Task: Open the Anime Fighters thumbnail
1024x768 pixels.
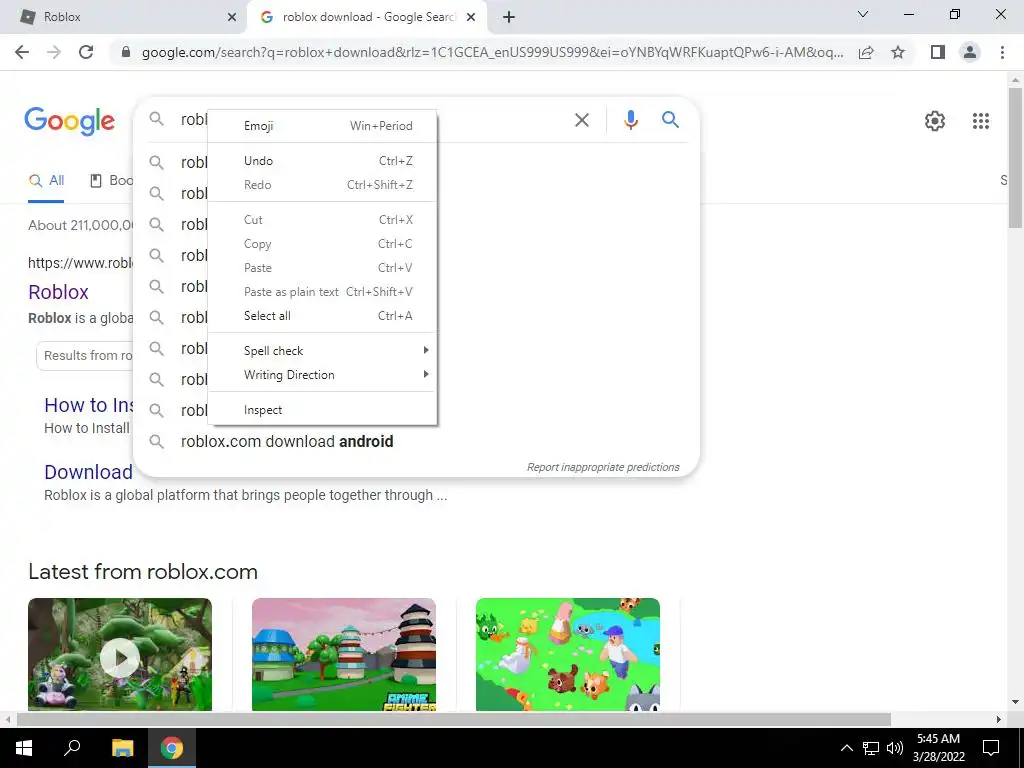Action: click(x=344, y=655)
